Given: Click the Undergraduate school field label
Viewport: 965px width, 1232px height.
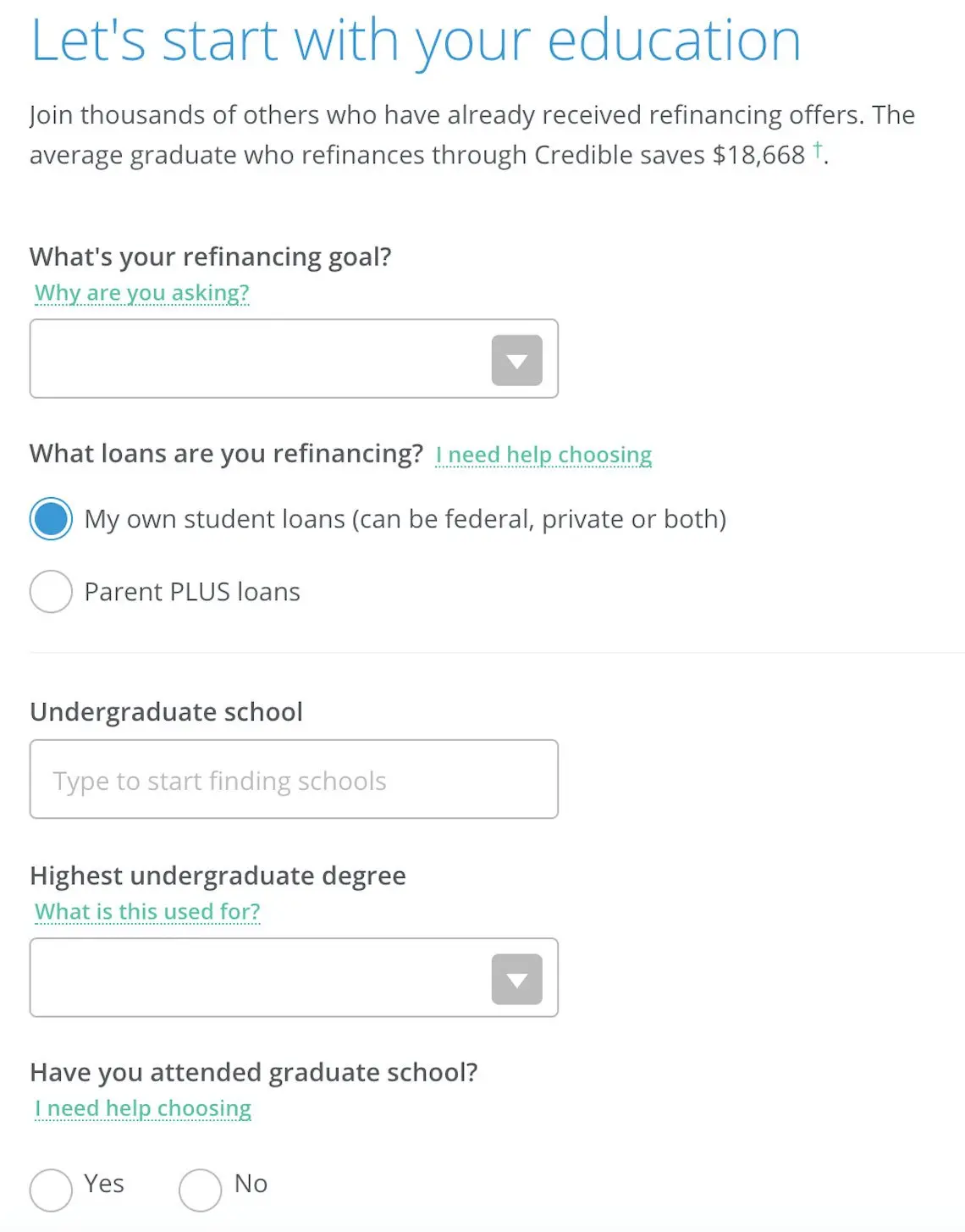Looking at the screenshot, I should click(166, 712).
